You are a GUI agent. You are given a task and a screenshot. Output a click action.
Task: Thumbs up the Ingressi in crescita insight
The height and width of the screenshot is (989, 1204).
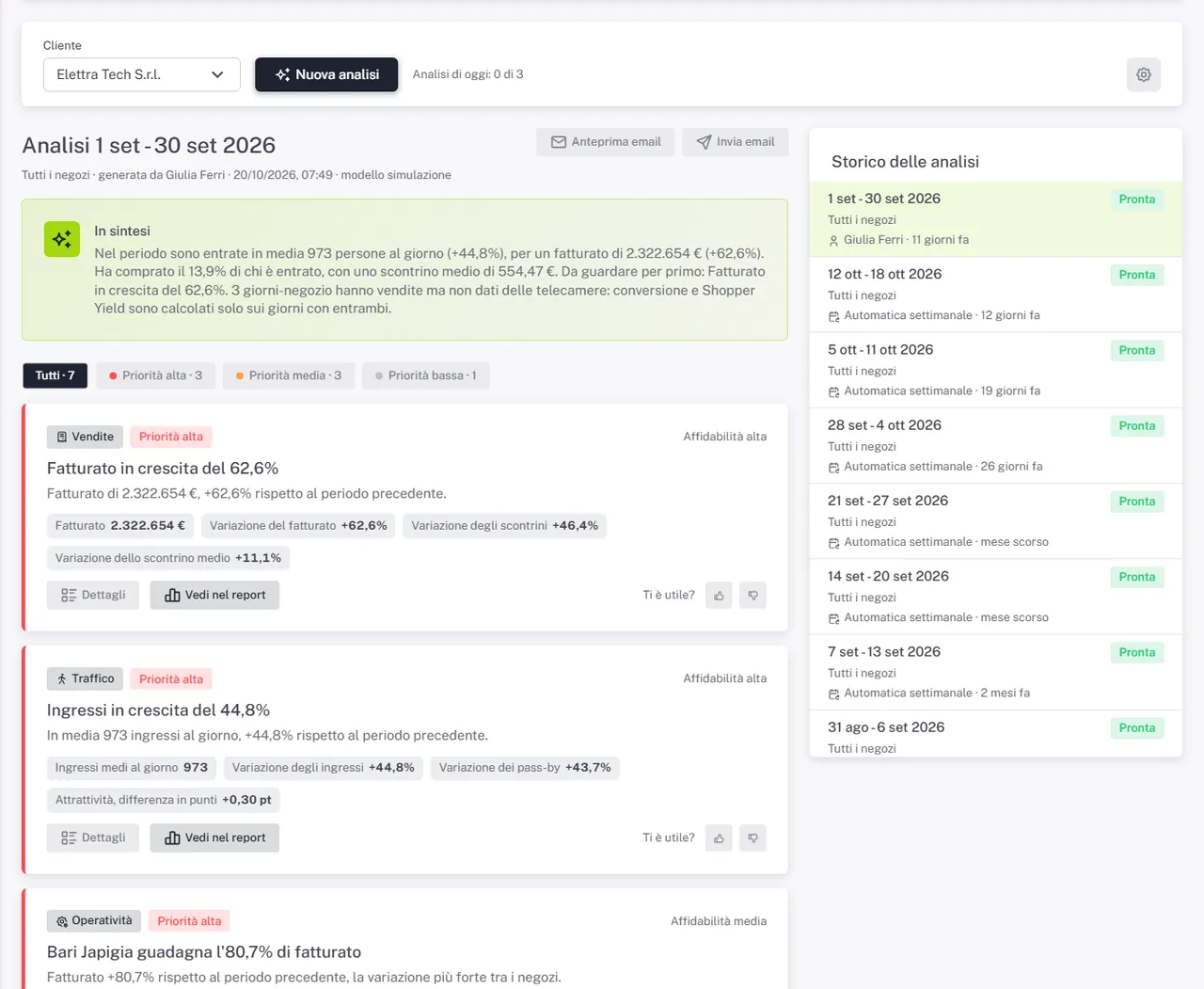[x=719, y=837]
